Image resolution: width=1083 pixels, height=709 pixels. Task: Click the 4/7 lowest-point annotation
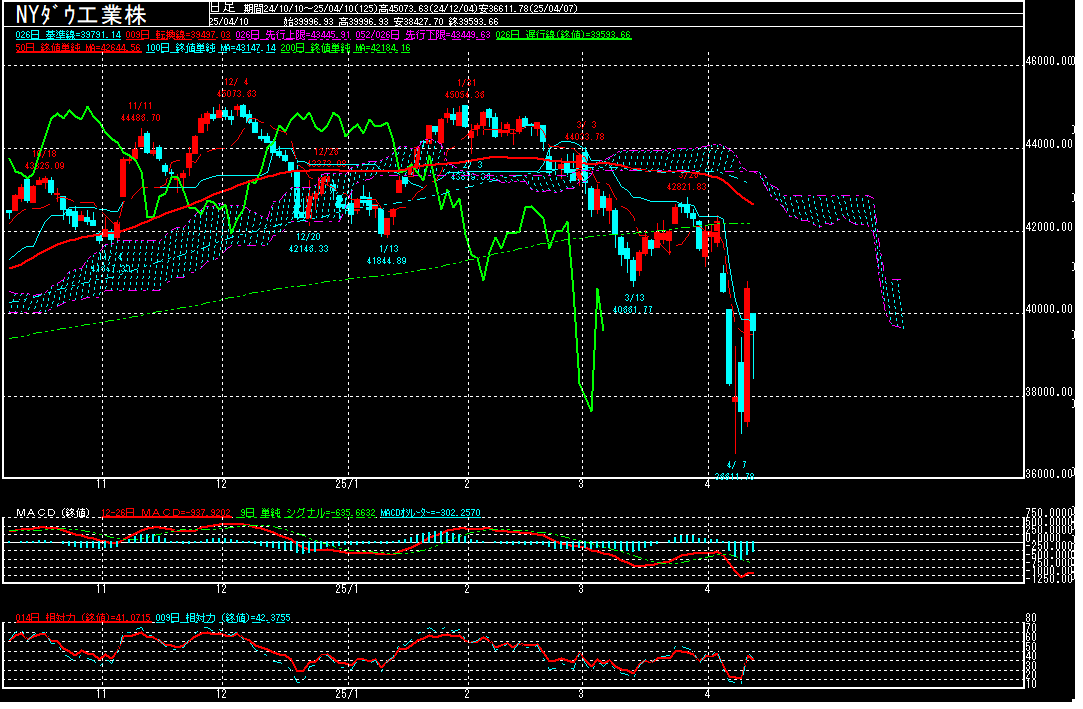coord(734,471)
